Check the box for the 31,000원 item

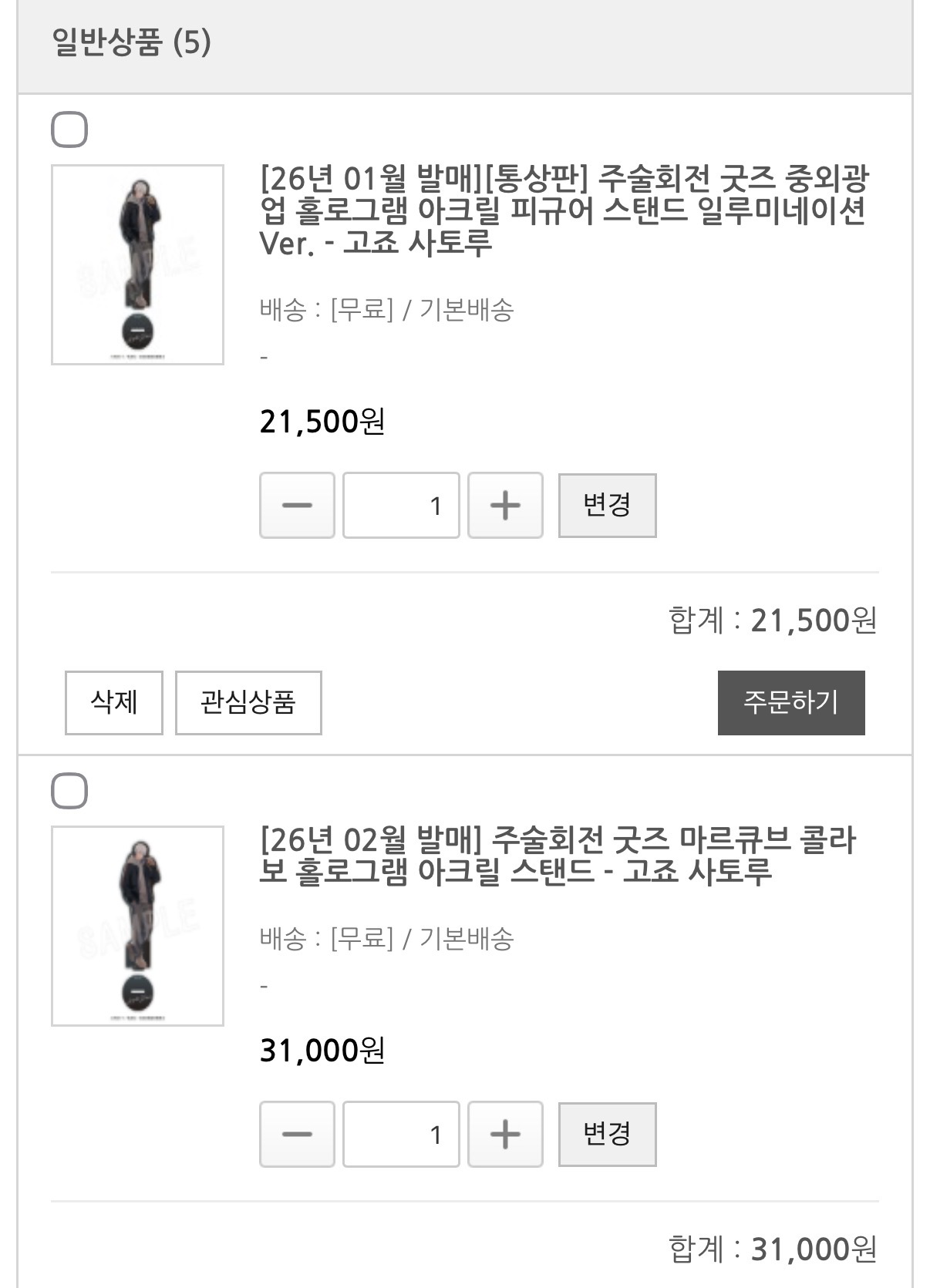click(x=69, y=792)
